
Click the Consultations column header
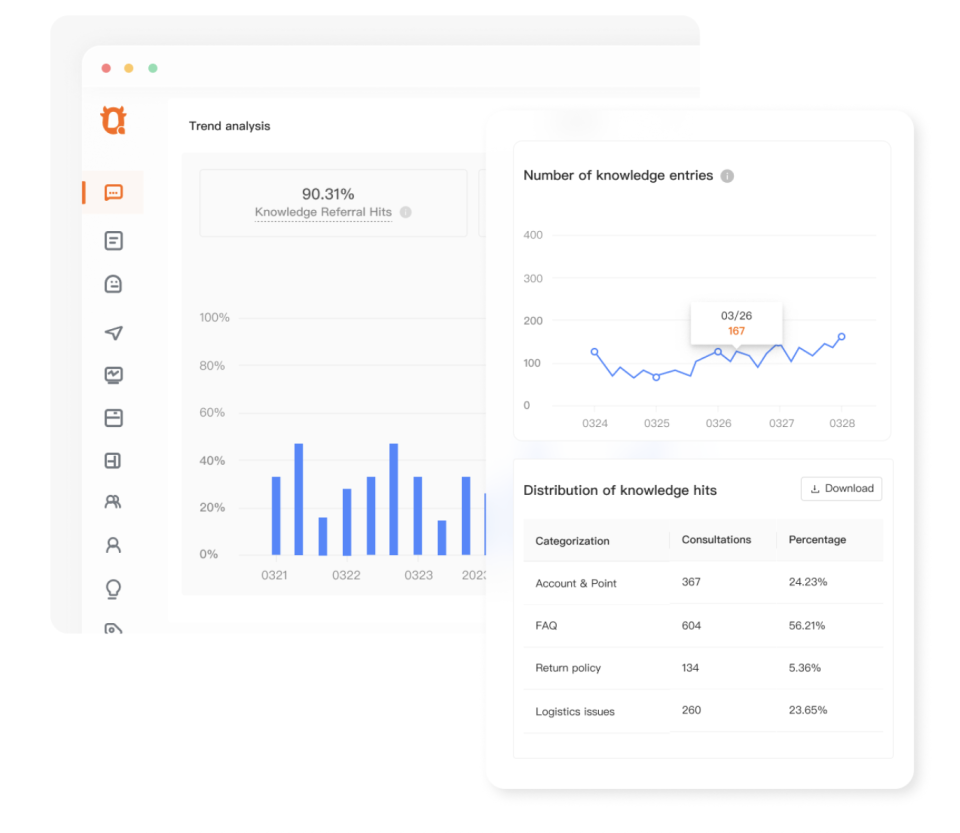716,540
